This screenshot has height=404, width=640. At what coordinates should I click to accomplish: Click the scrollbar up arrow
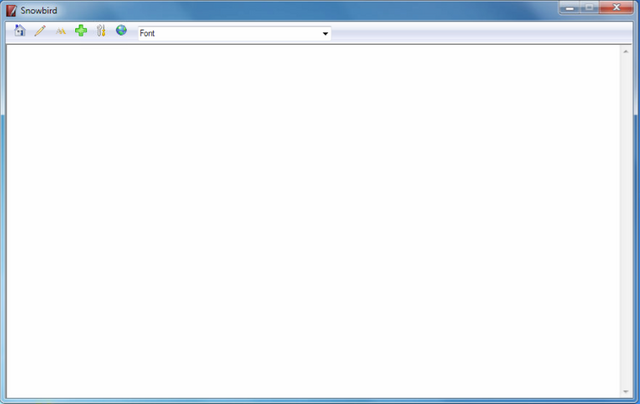[626, 52]
